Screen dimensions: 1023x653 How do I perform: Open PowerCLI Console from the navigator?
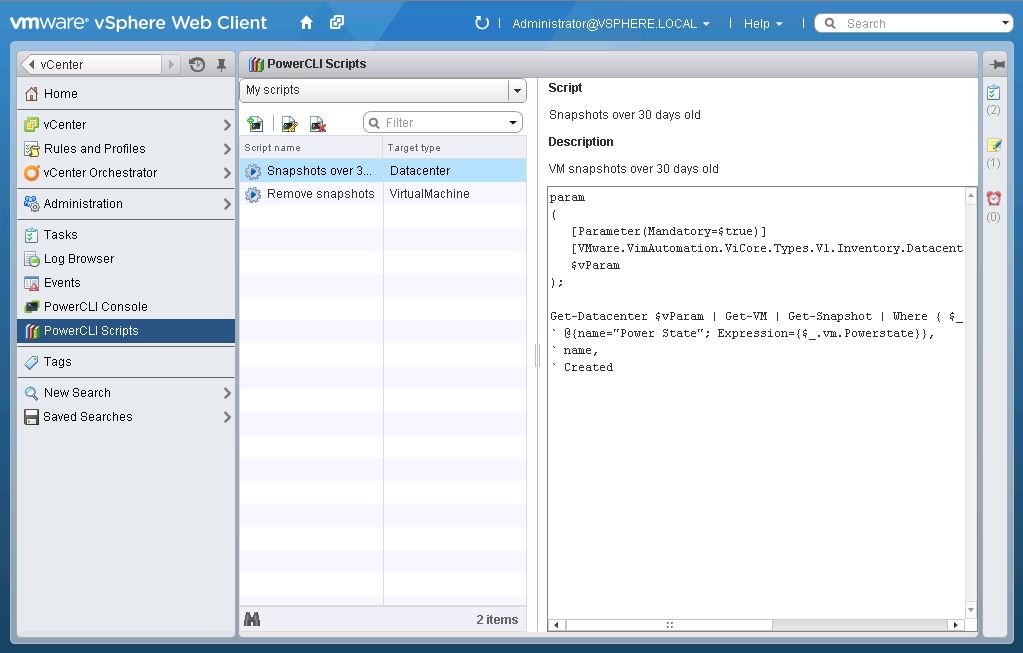(126, 307)
